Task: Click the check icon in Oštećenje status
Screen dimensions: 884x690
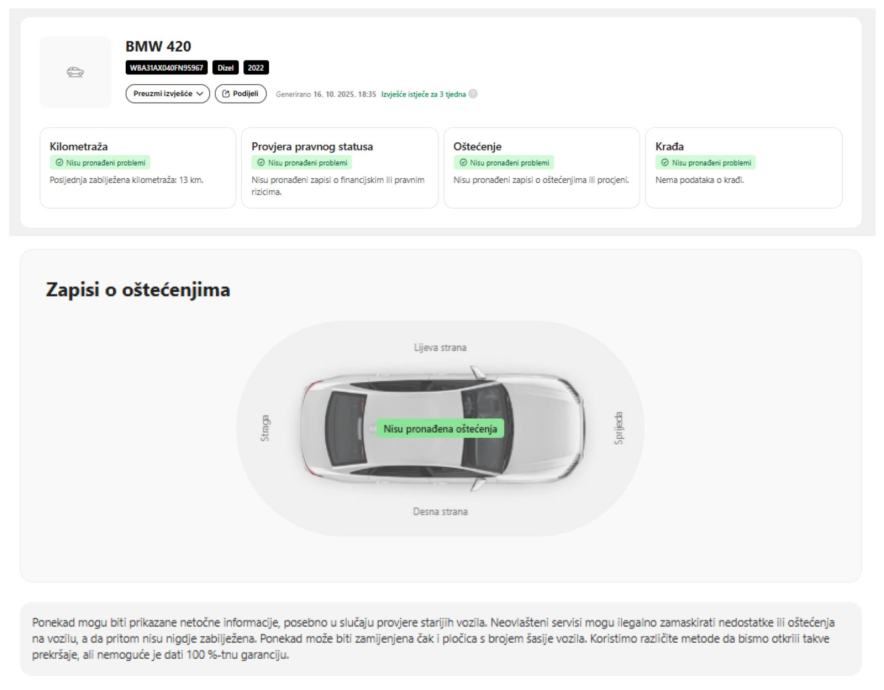Action: 463,163
